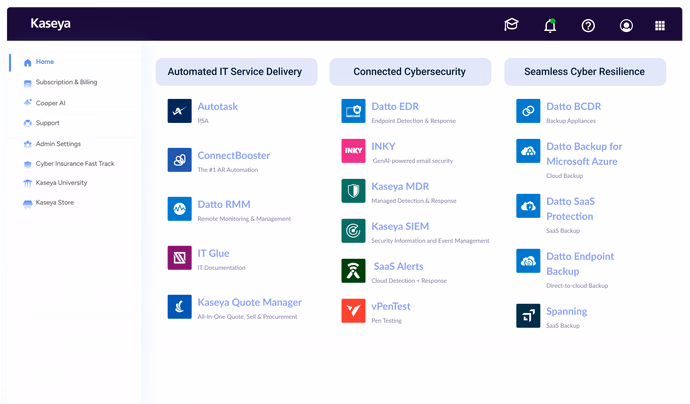
Task: Open the ConnectBooster link
Action: point(234,155)
